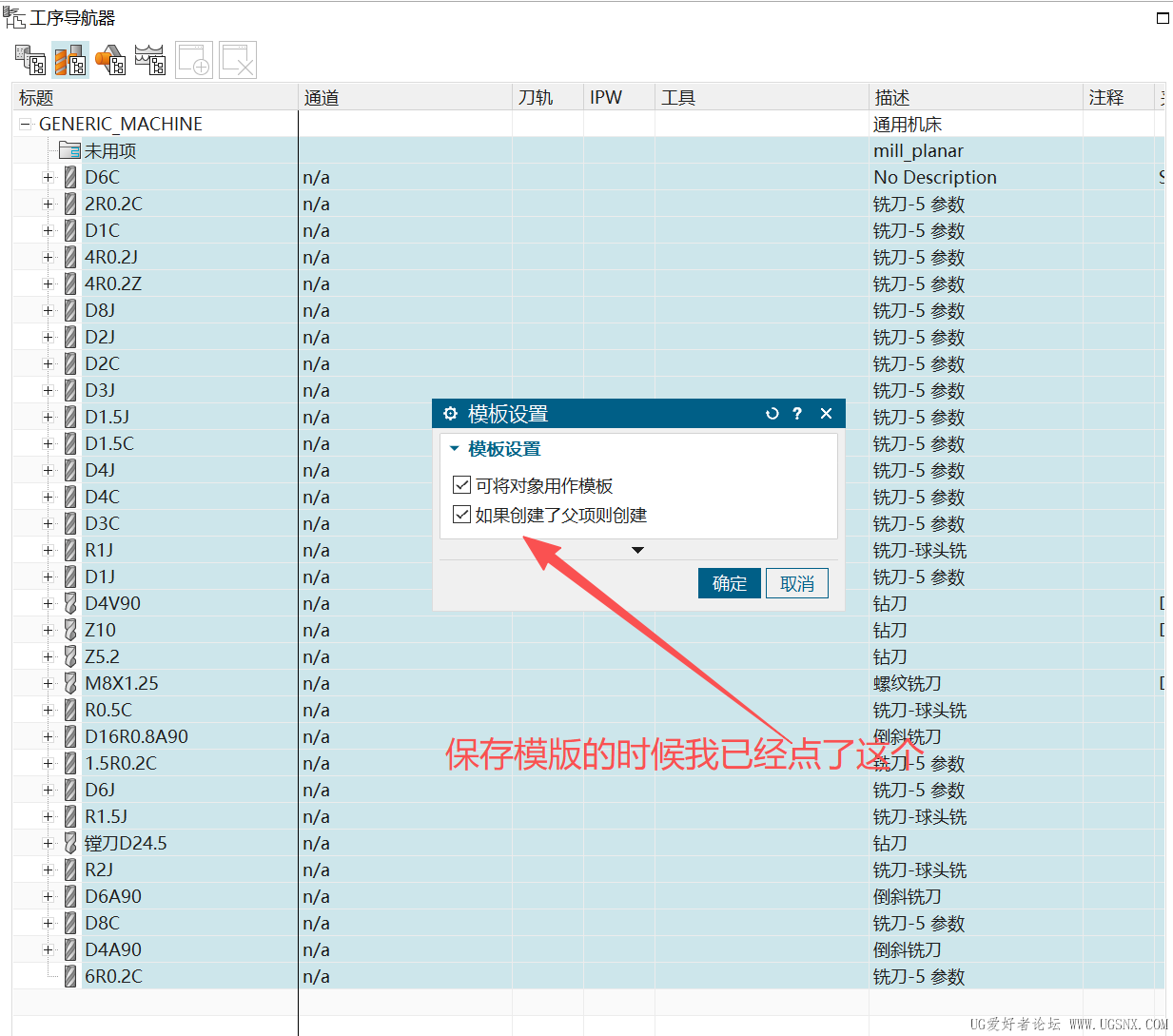Click the tool icon beside D6C

[x=70, y=177]
